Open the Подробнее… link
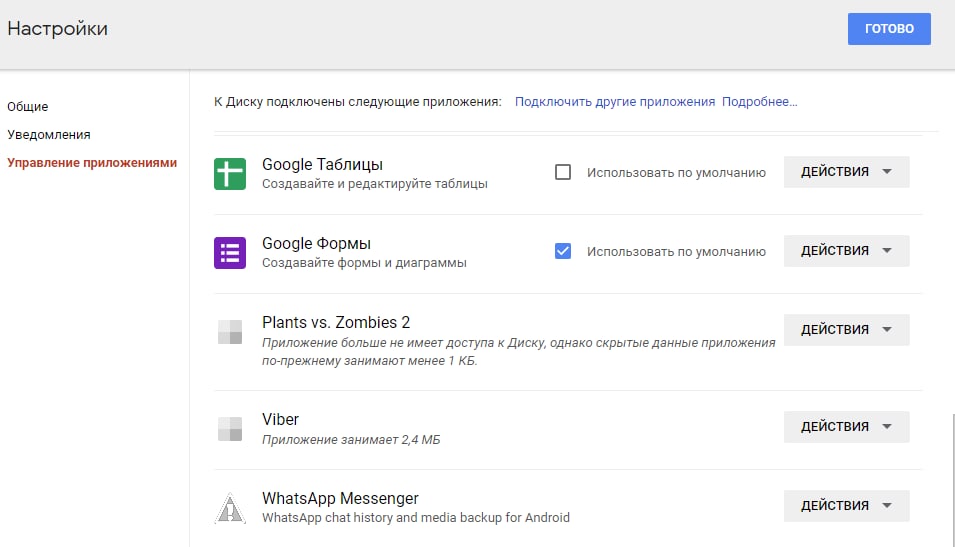 759,102
